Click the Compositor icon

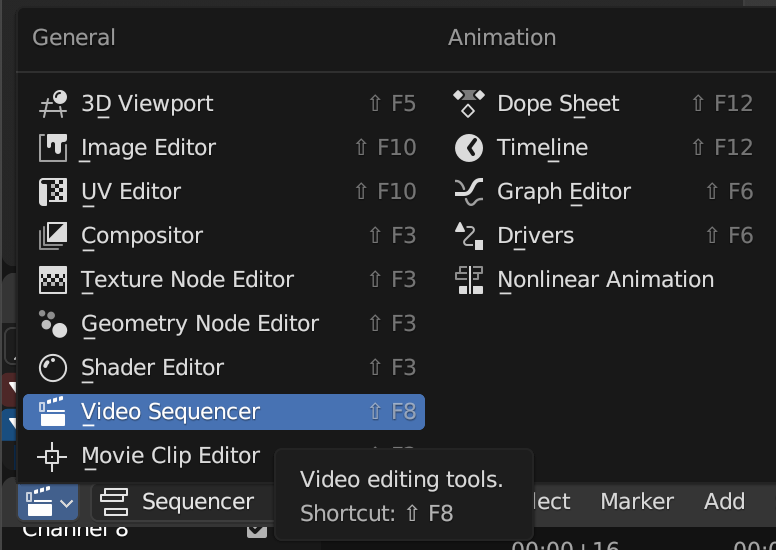53,236
